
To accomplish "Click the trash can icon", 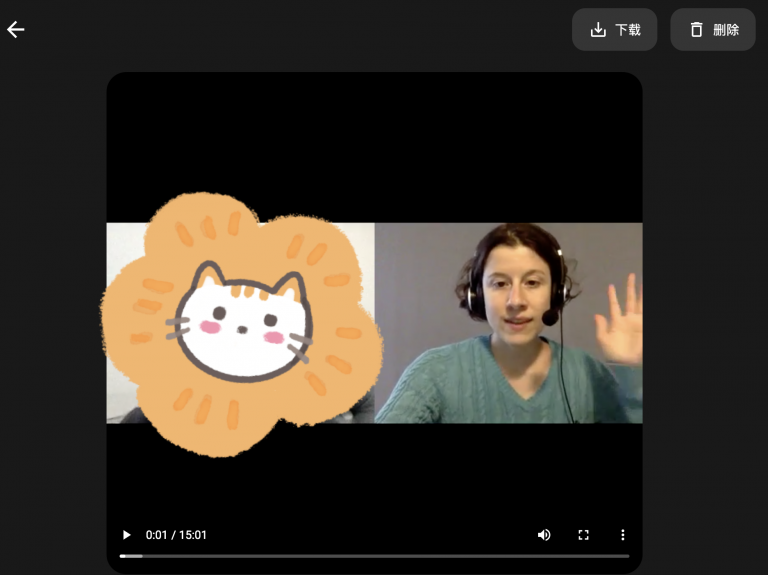I will tap(697, 30).
